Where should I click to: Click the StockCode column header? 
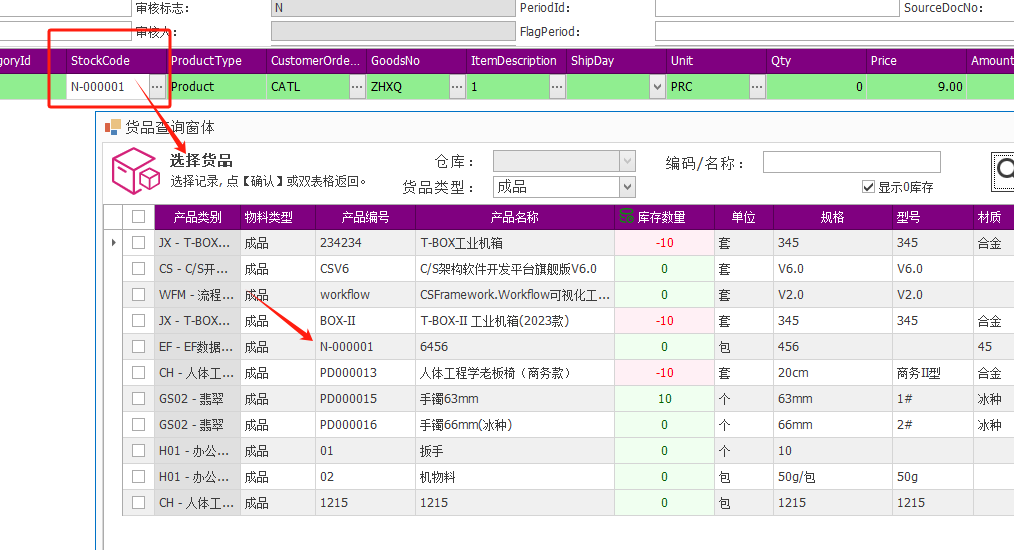(x=116, y=61)
